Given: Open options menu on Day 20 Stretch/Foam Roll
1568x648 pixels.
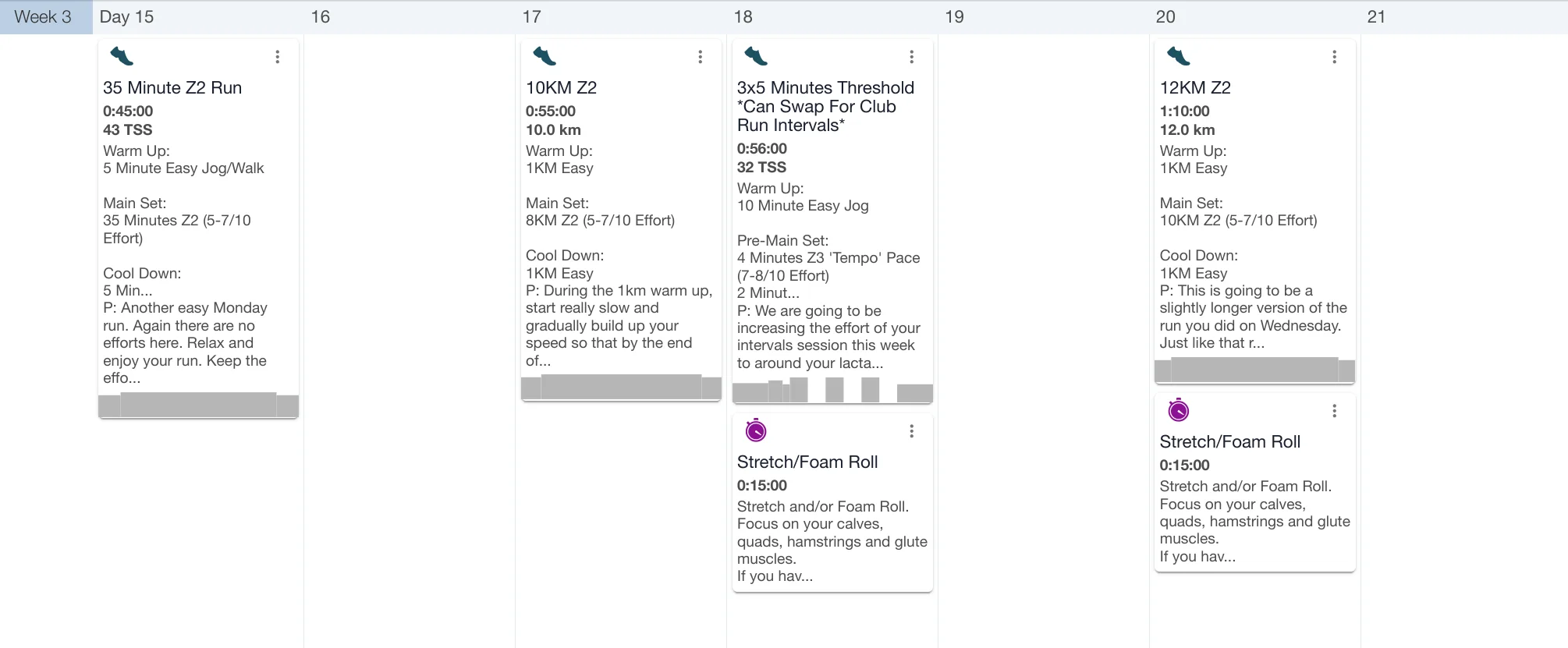Looking at the screenshot, I should [1335, 411].
